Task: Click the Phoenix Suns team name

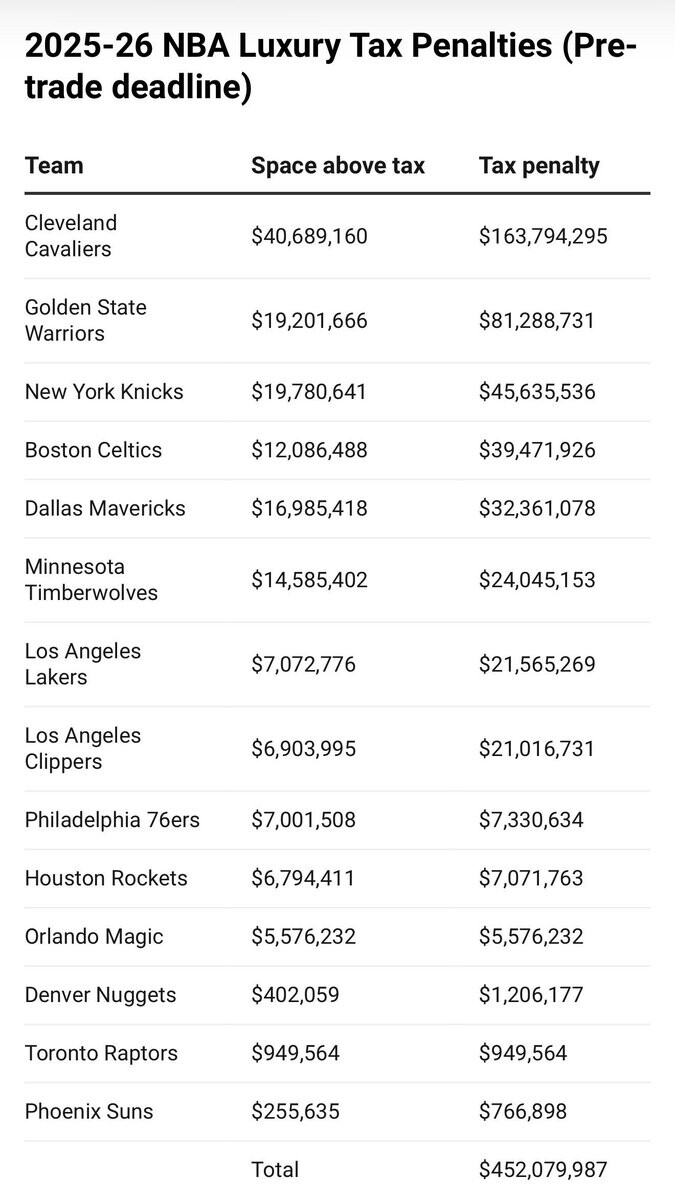Action: tap(89, 1111)
